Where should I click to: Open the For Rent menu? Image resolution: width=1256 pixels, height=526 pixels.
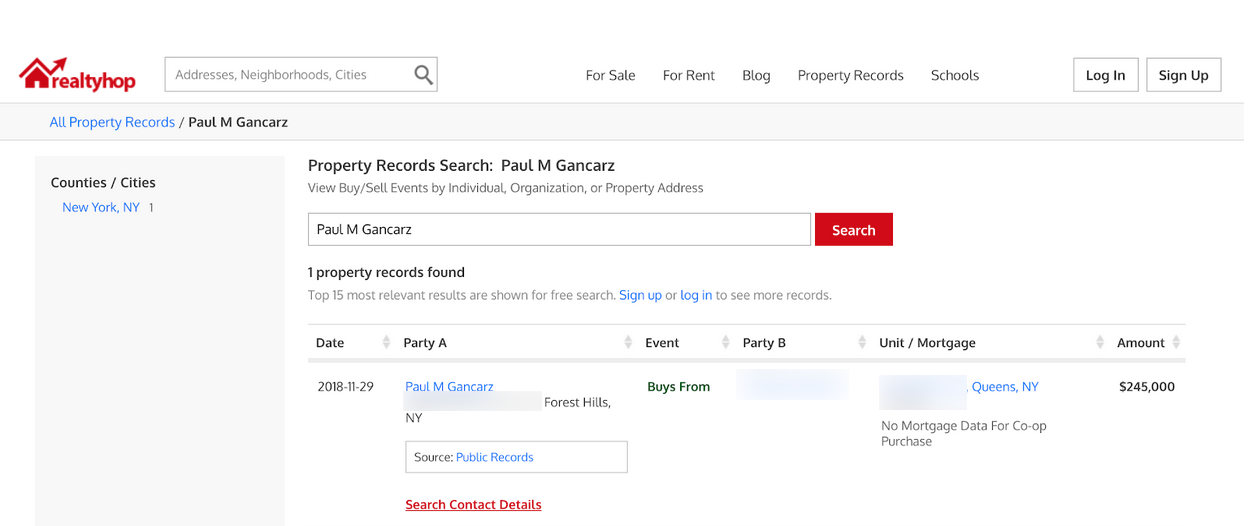coord(688,75)
